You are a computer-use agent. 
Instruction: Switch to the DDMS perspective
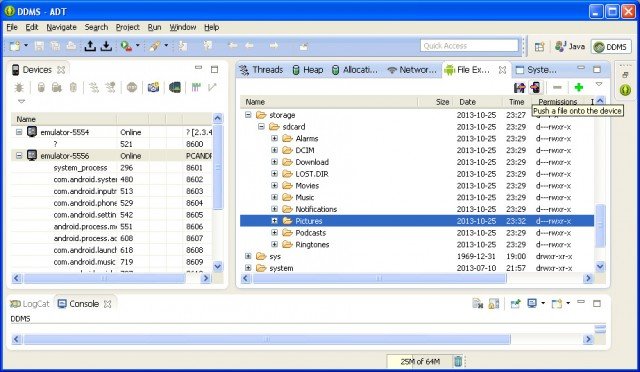611,47
